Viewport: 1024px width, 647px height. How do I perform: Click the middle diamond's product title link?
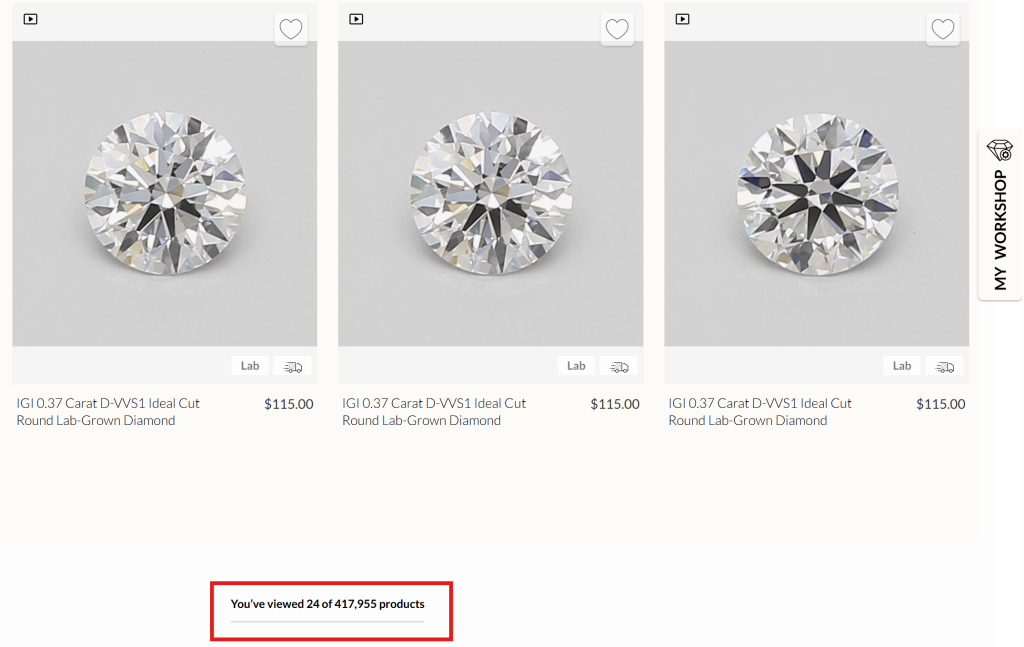[434, 411]
